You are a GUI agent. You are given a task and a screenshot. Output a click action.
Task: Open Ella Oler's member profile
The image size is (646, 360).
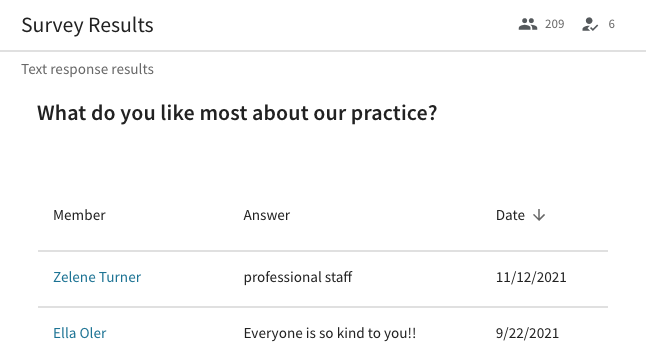point(80,333)
